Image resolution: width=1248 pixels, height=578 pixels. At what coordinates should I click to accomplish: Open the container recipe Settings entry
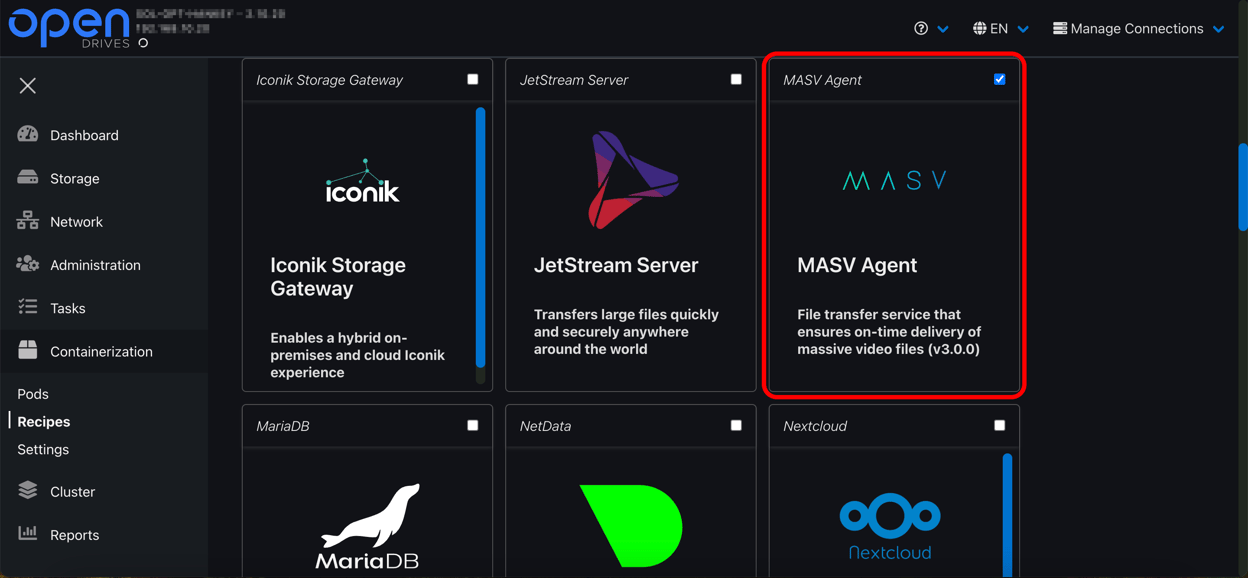42,449
